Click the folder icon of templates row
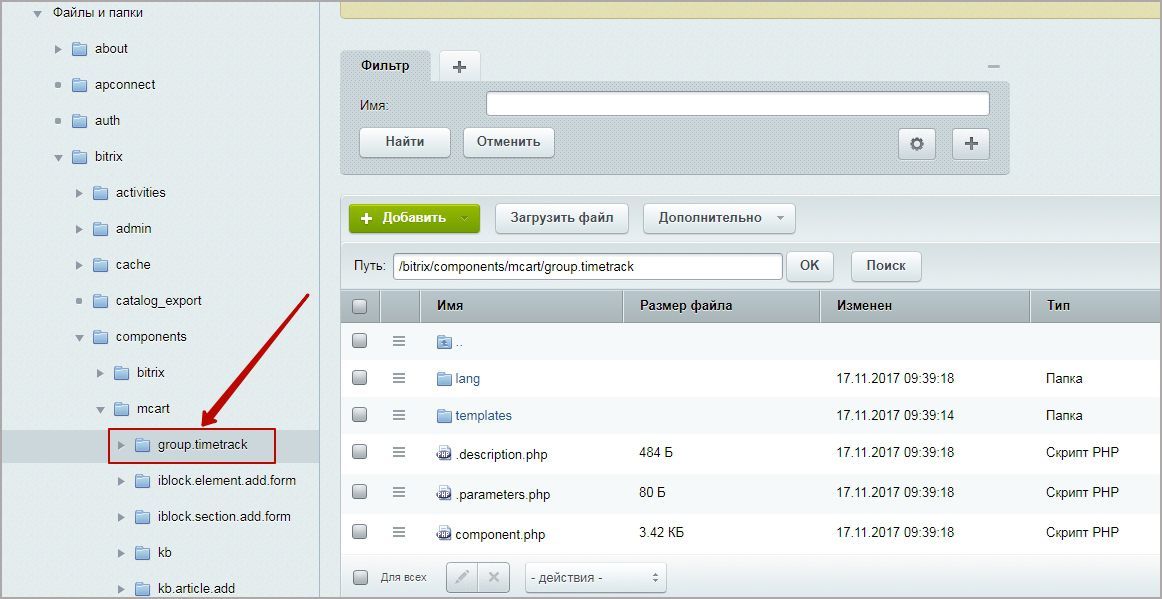The image size is (1162, 599). 446,415
